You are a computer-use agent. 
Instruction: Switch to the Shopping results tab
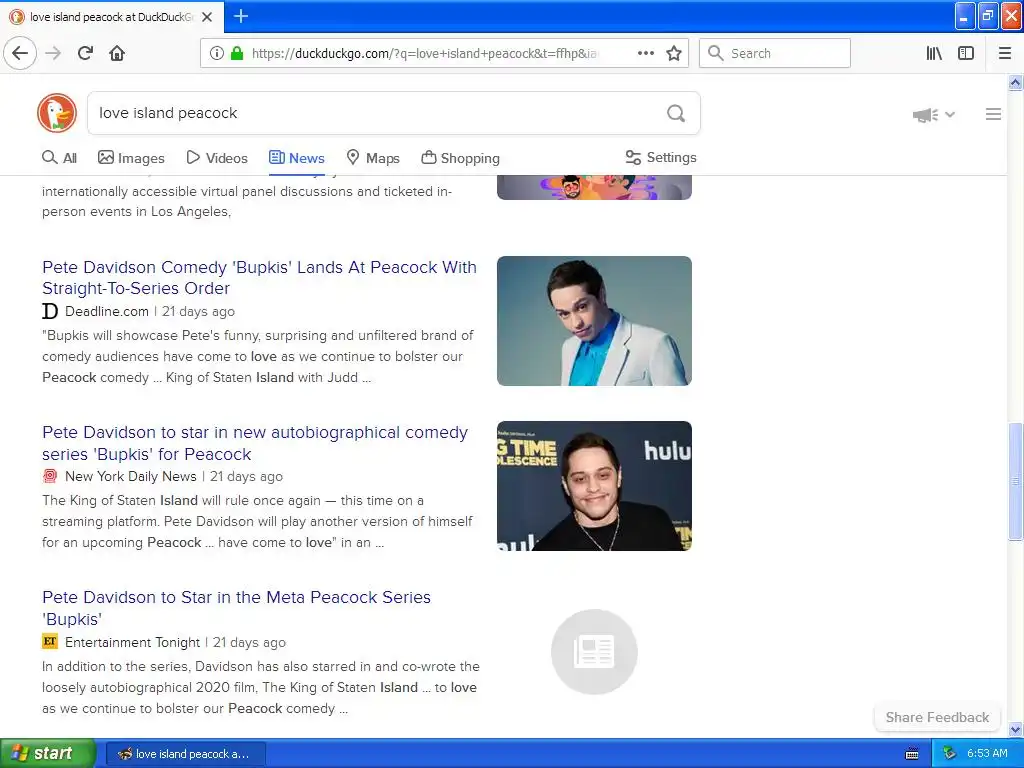pos(460,157)
